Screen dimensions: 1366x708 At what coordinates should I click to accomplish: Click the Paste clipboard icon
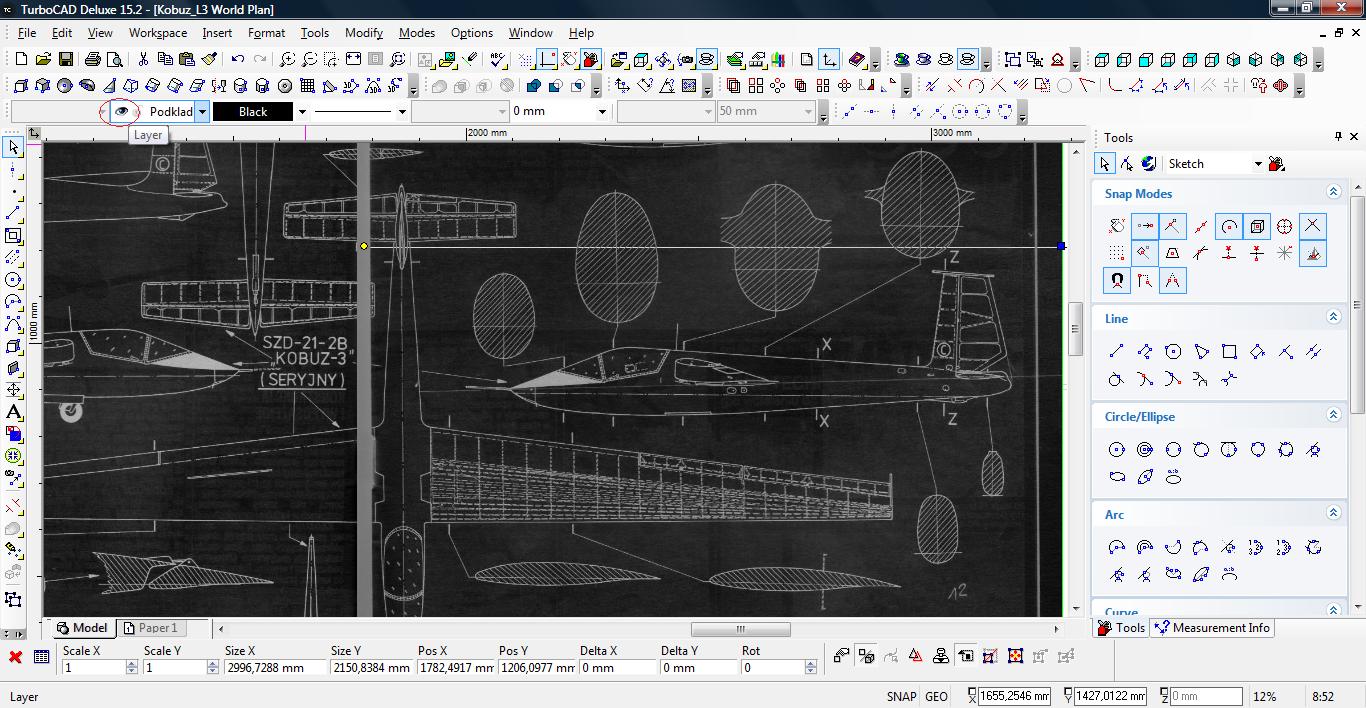coord(187,60)
